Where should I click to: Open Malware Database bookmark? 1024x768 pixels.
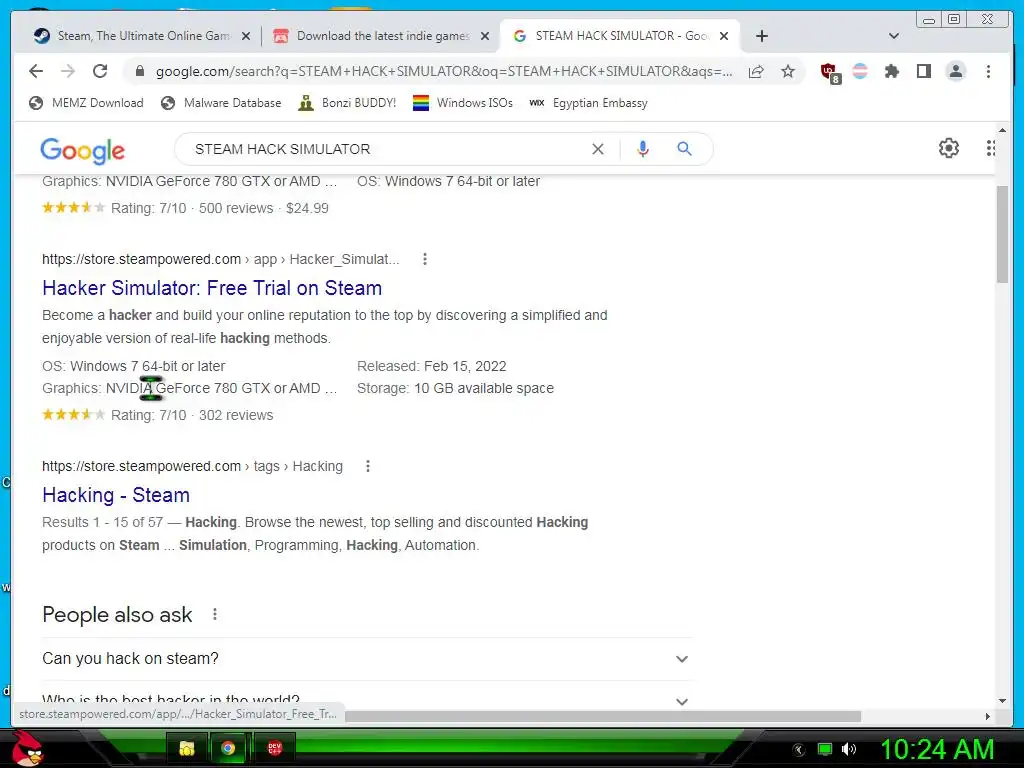221,103
